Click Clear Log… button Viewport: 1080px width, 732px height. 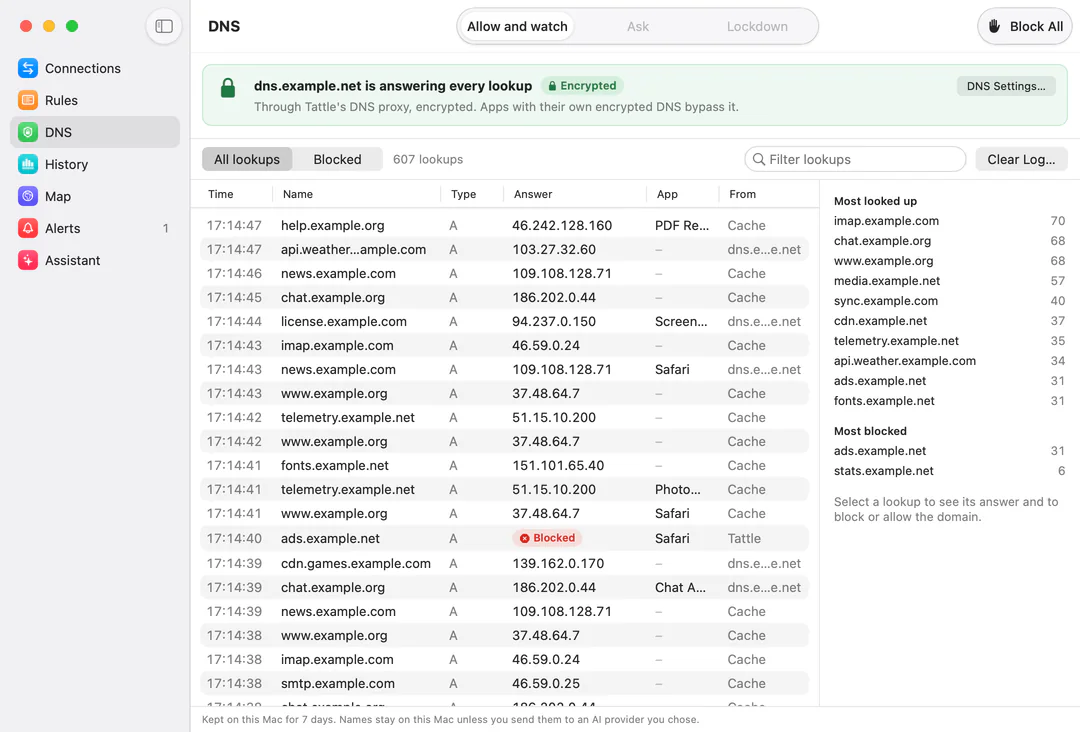tap(1021, 159)
